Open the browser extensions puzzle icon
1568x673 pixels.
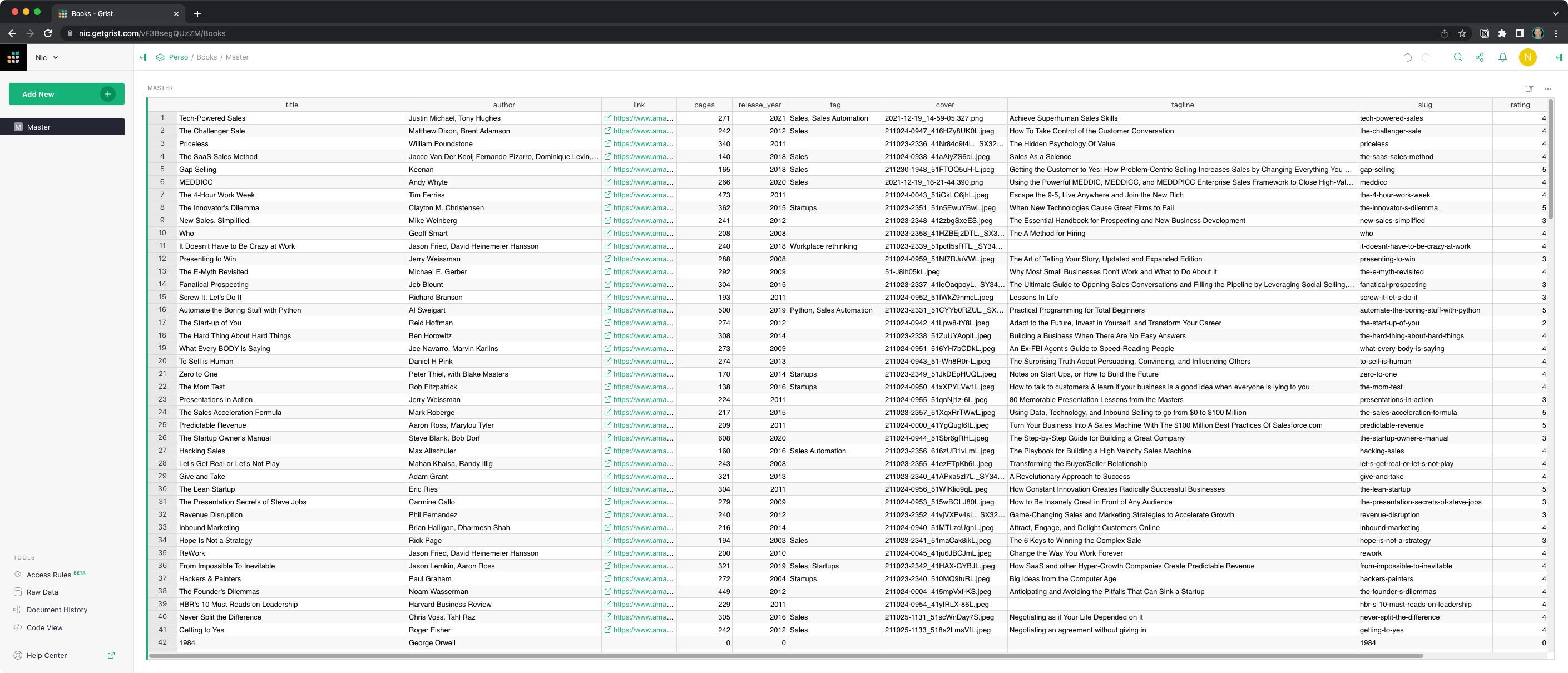(1502, 33)
